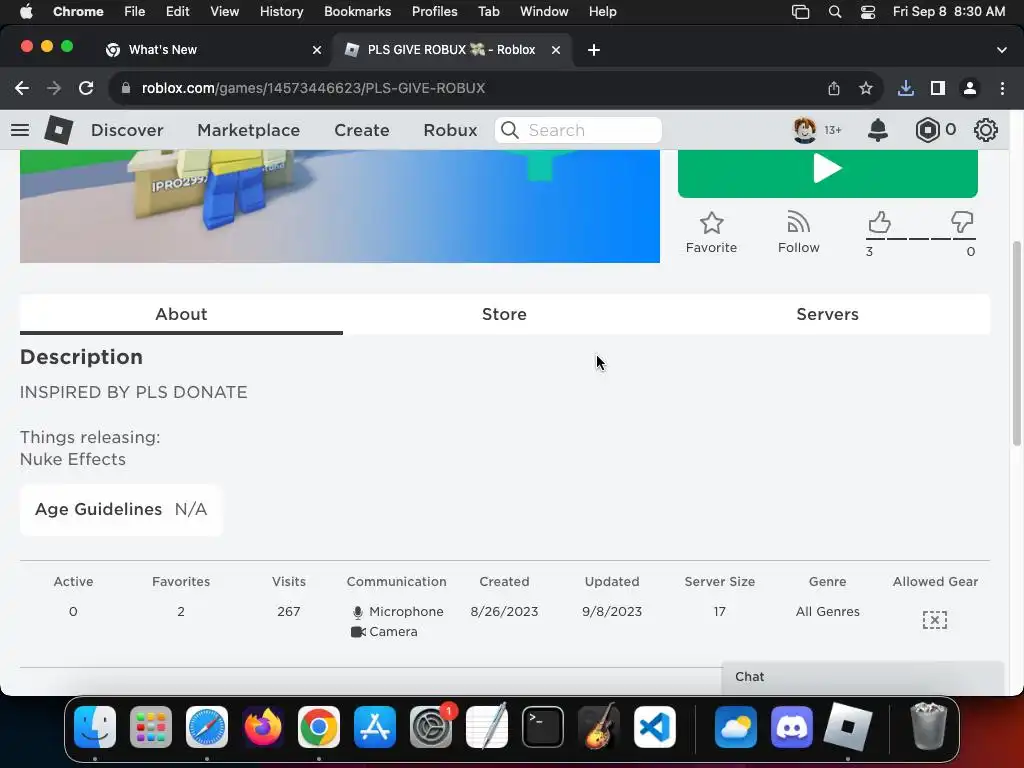This screenshot has height=768, width=1024.
Task: Click the green Play button
Action: (x=827, y=173)
